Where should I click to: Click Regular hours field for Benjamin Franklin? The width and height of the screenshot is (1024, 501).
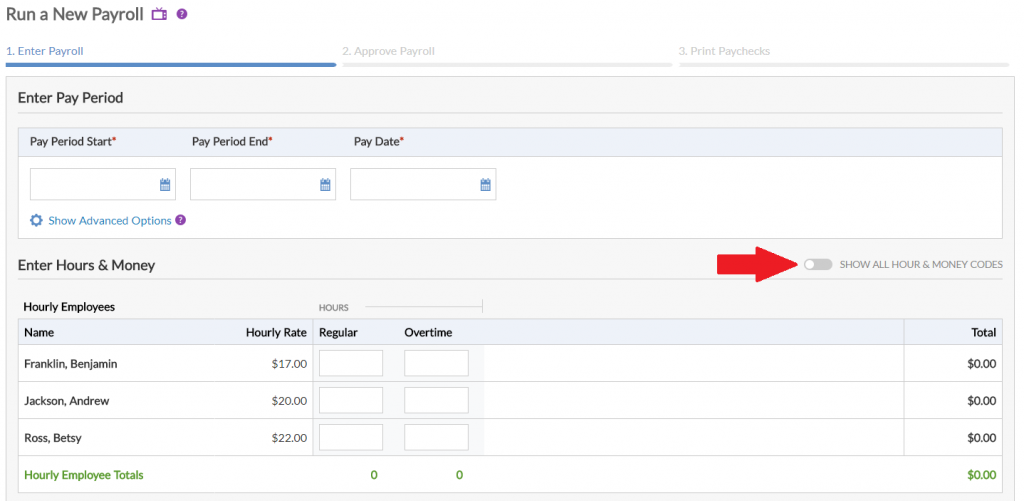350,364
